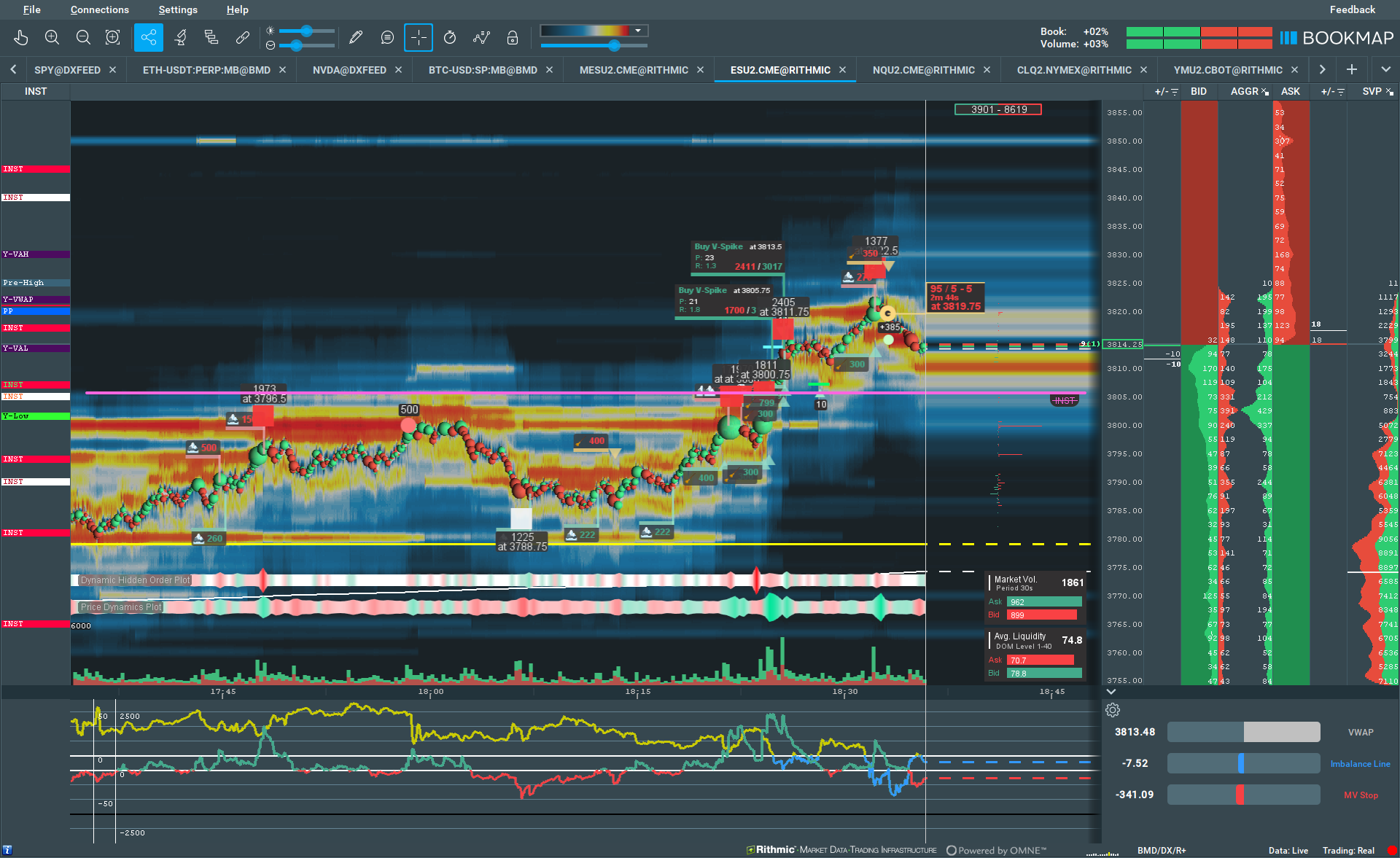Image resolution: width=1400 pixels, height=858 pixels.
Task: Open the indicator settings gear
Action: 1112,710
